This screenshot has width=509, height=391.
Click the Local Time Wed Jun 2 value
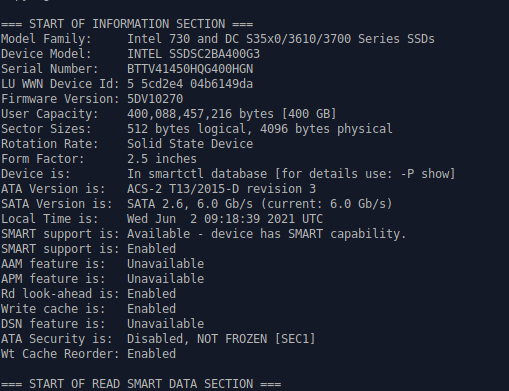tap(225, 219)
